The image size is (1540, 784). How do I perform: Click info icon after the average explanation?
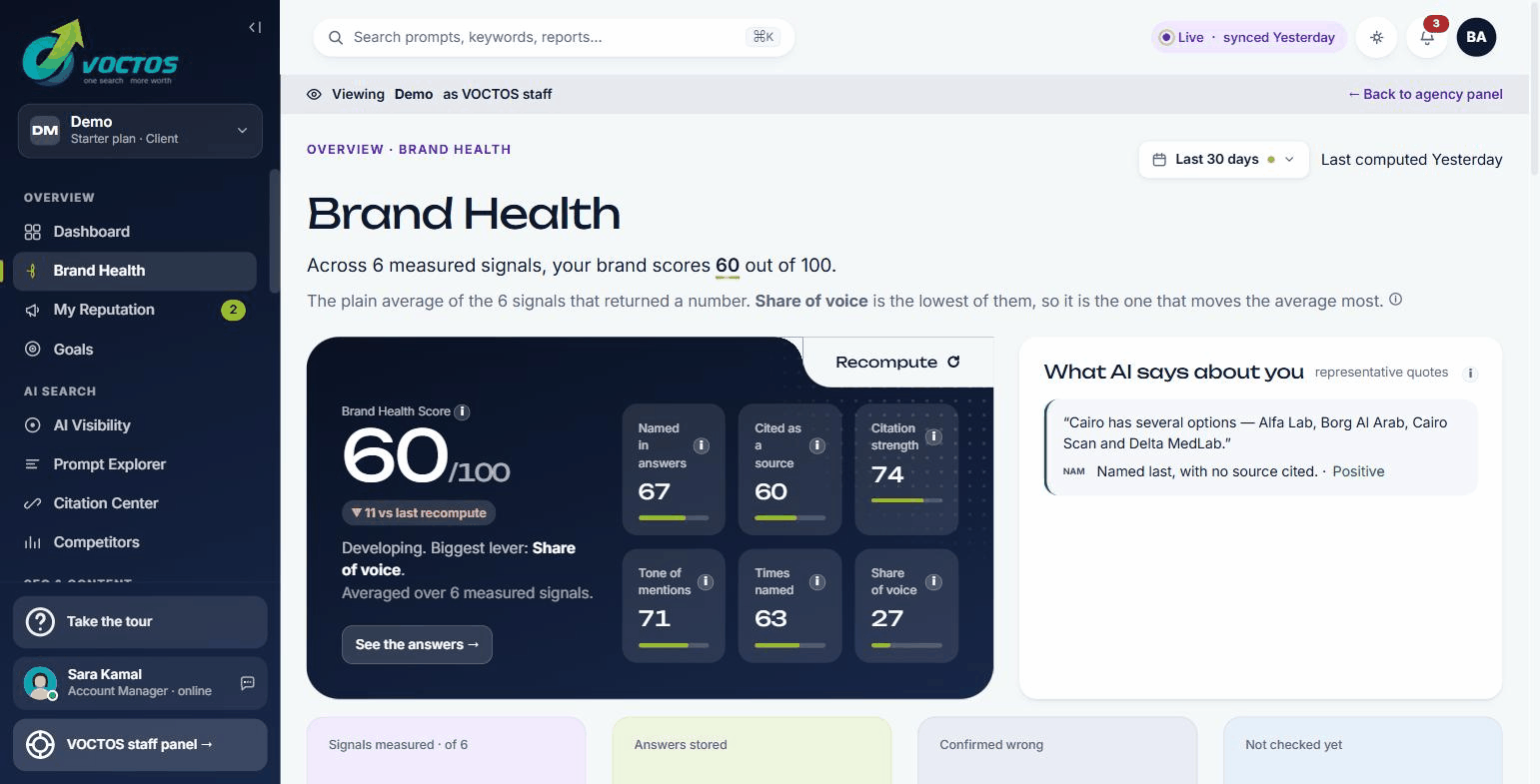coord(1396,300)
